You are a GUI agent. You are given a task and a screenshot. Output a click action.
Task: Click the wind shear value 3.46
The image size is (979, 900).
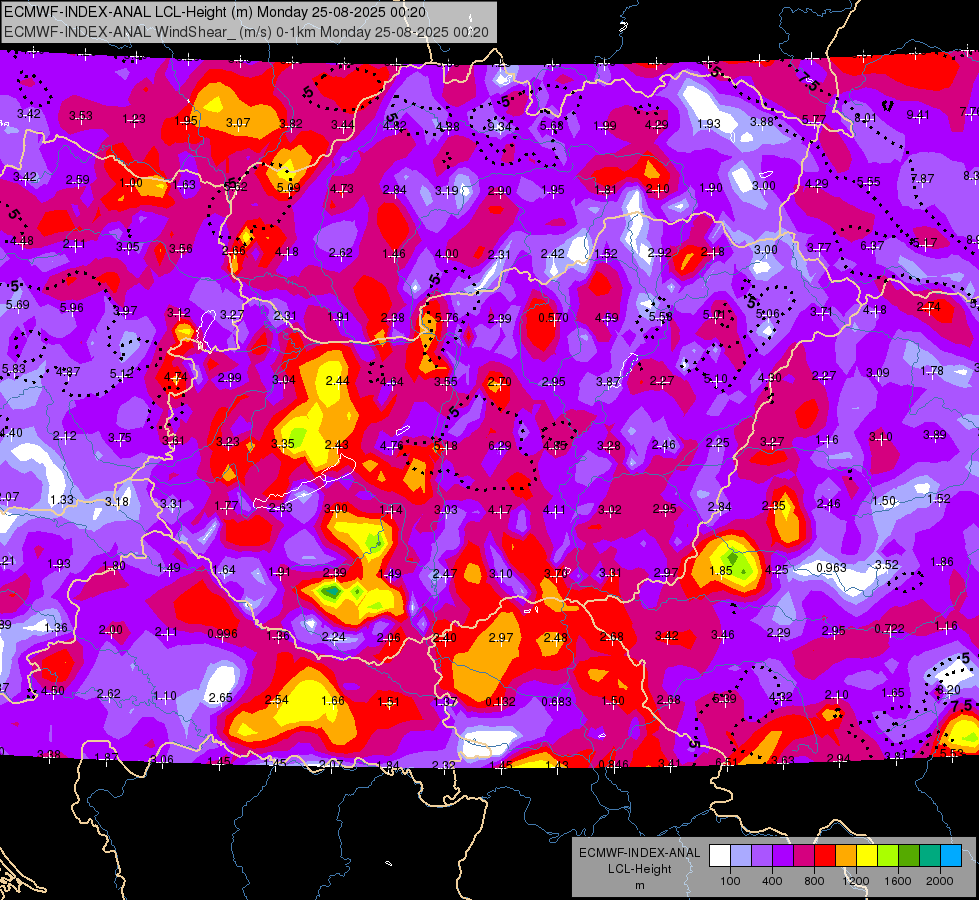pos(723,635)
